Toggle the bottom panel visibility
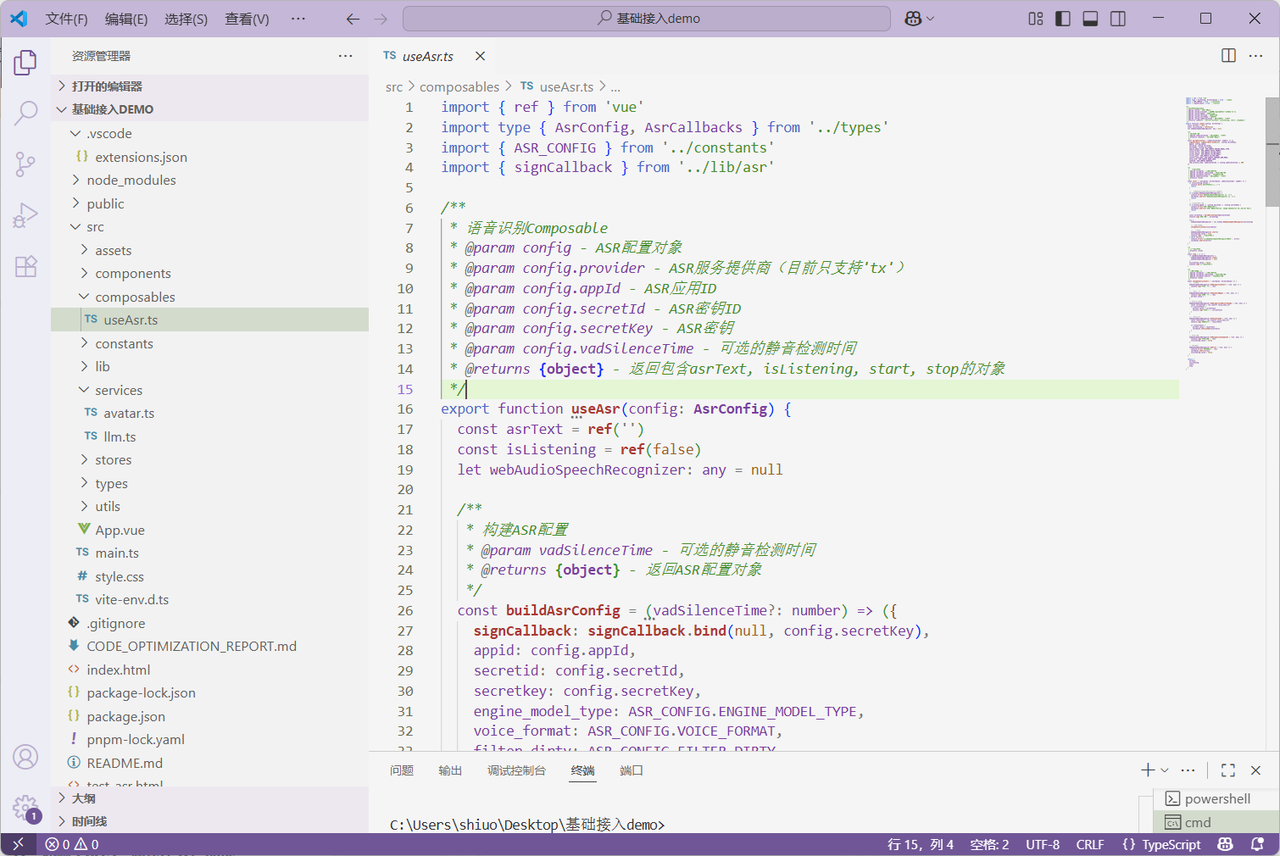1280x856 pixels. pos(1090,19)
